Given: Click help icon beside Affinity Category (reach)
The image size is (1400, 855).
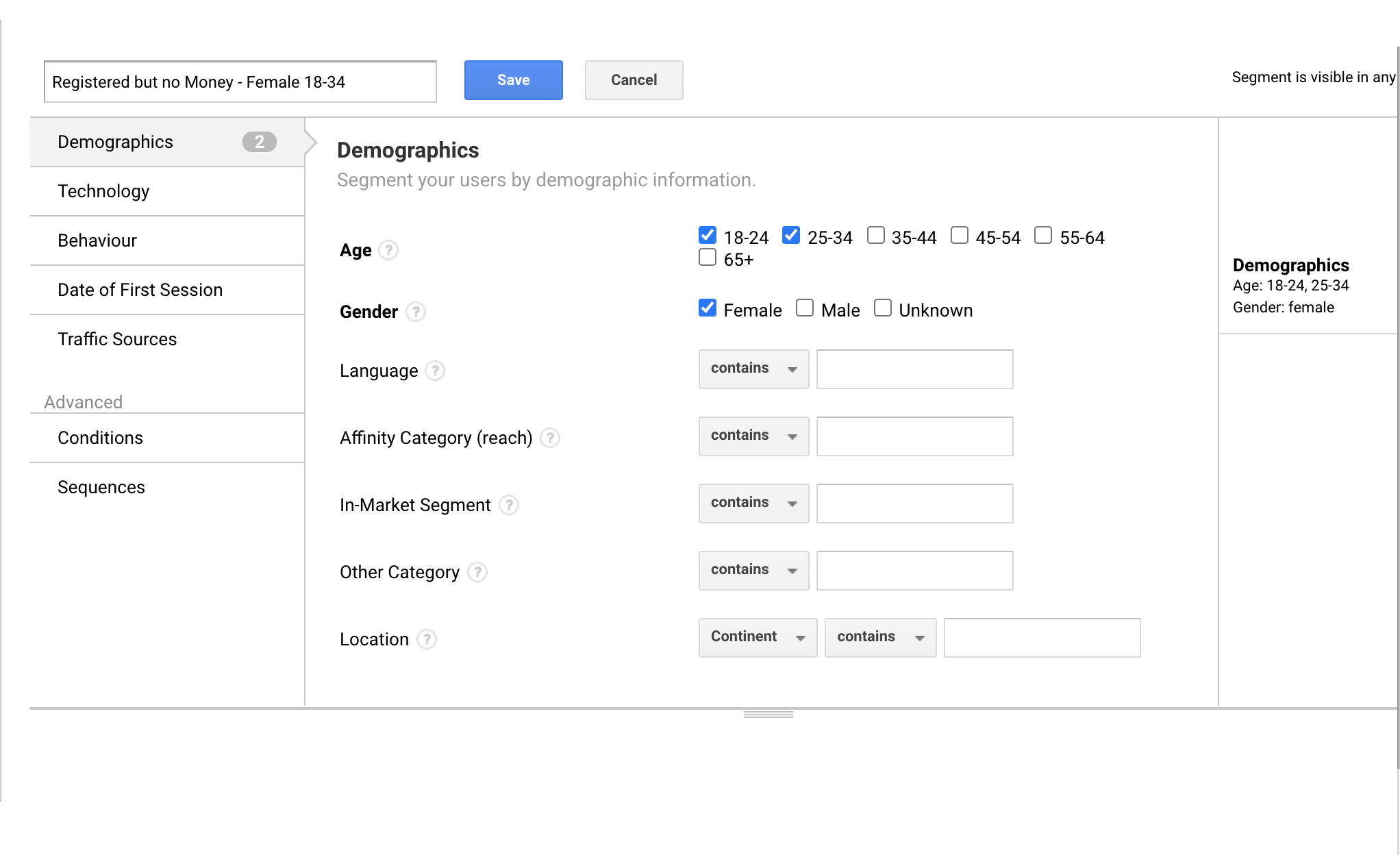Looking at the screenshot, I should point(549,438).
